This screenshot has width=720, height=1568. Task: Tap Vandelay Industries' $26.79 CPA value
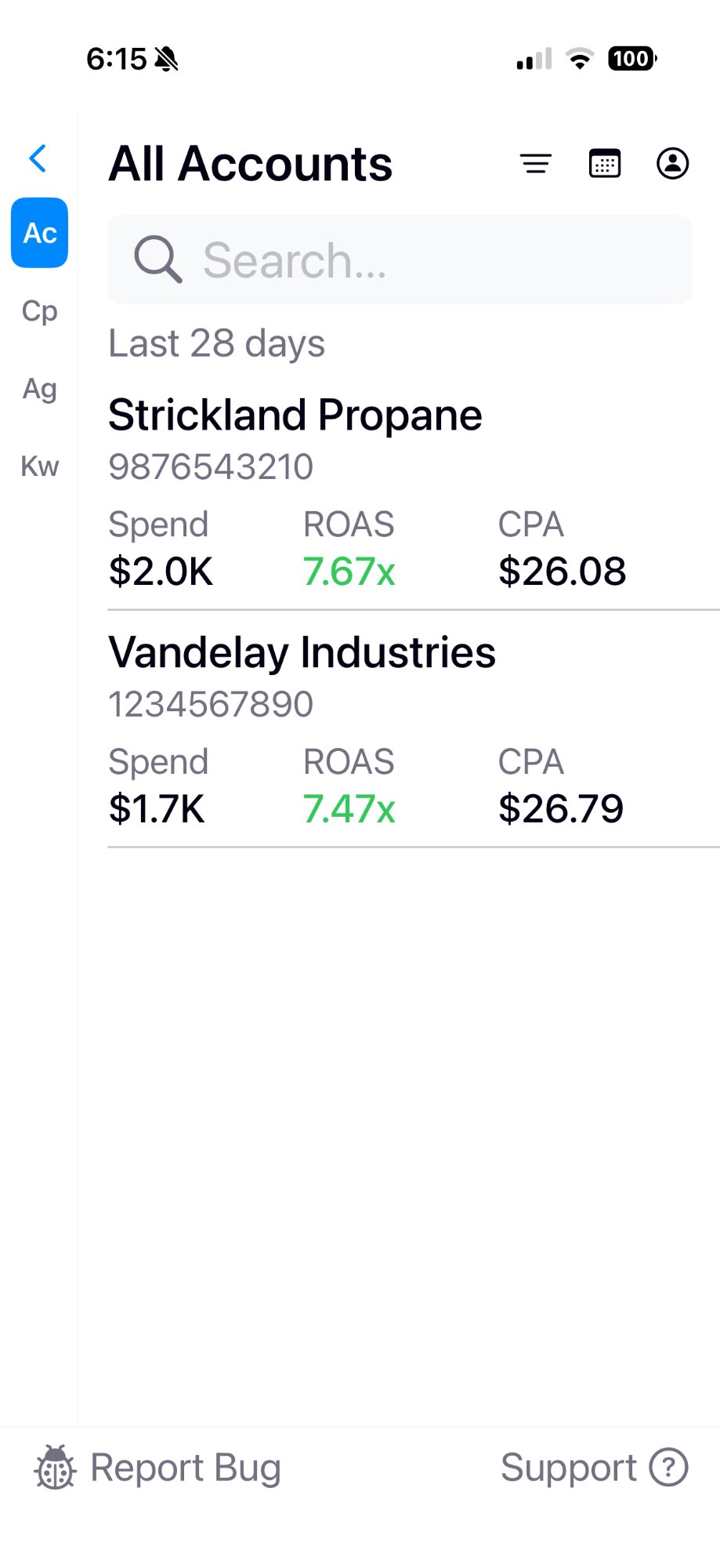(561, 808)
